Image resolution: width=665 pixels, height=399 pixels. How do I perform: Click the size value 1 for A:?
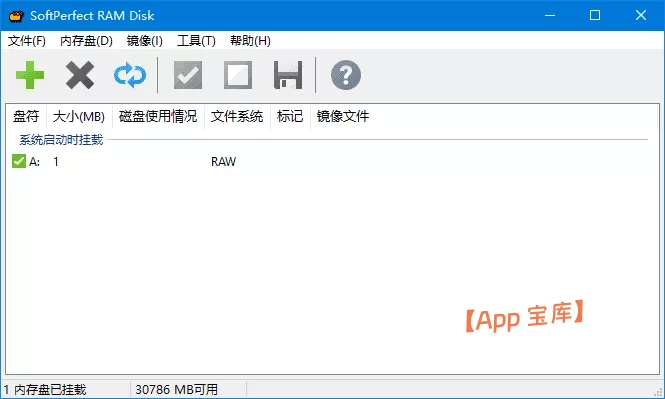[56, 162]
